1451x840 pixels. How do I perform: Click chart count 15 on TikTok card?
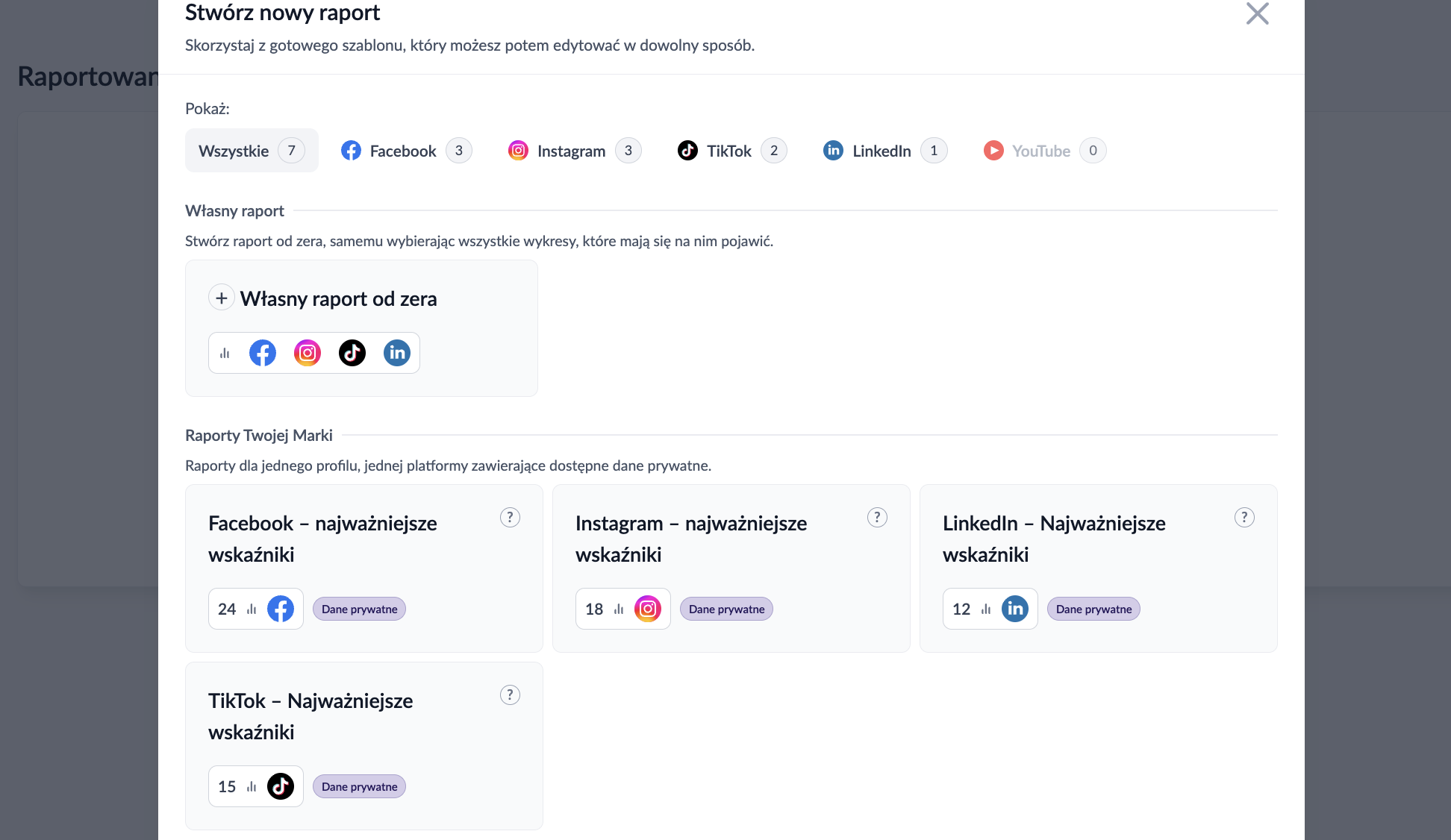[x=227, y=786]
